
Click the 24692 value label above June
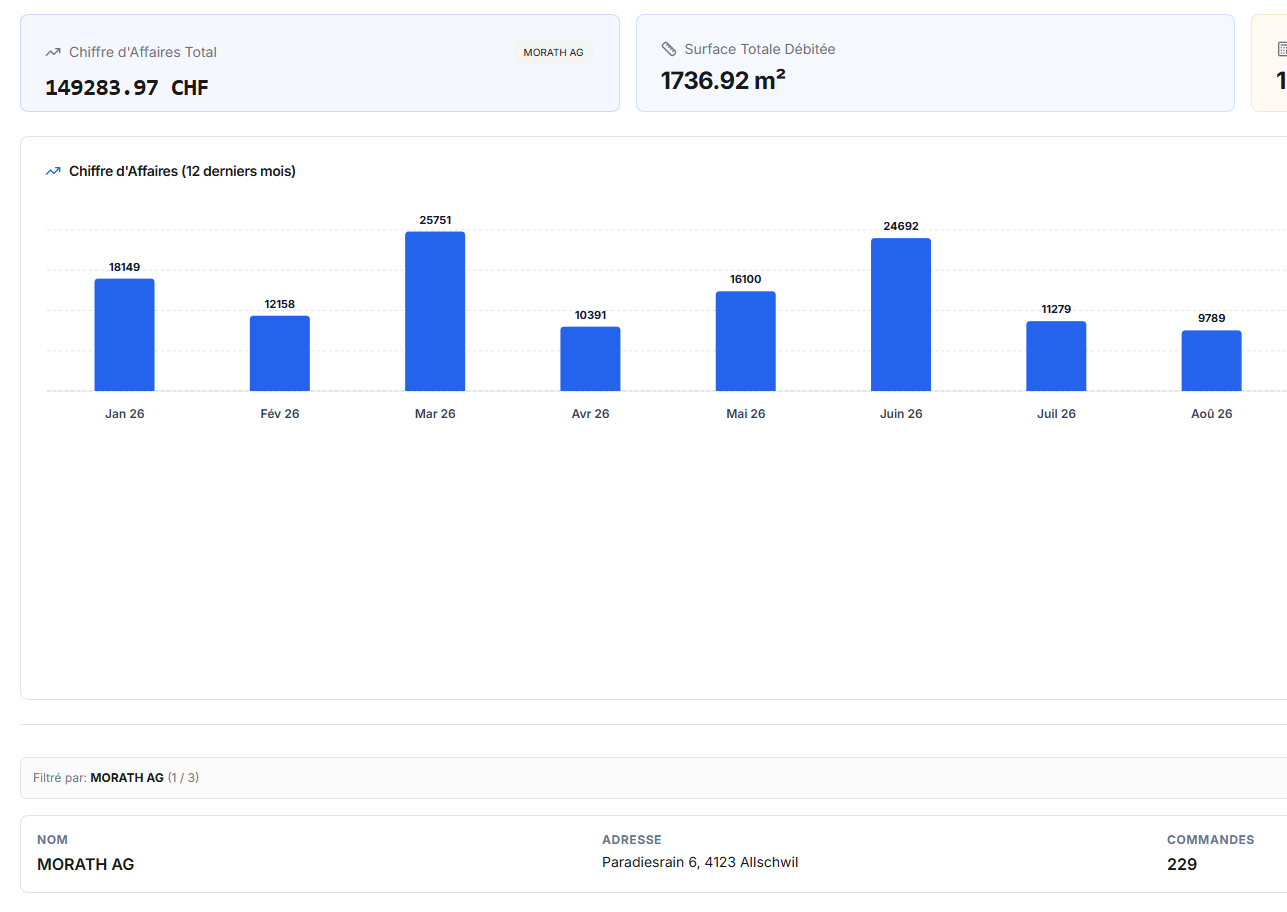[901, 226]
